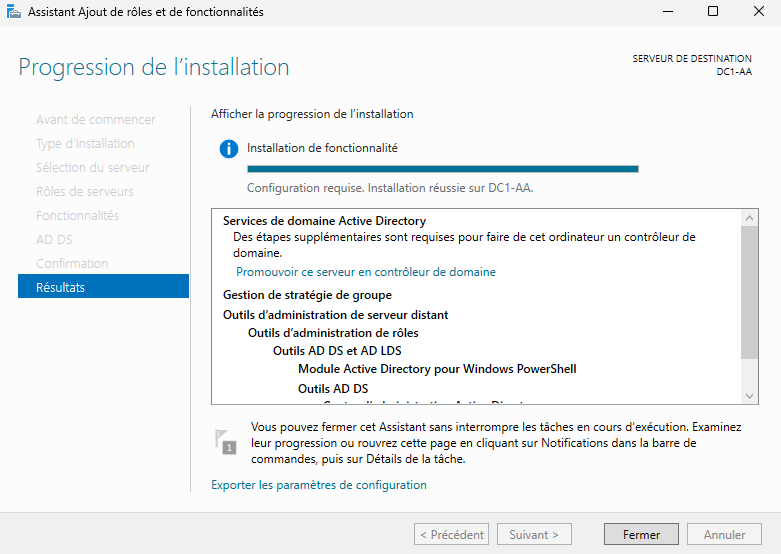The image size is (781, 554).
Task: Select the AD DS step in sidebar
Action: point(54,240)
